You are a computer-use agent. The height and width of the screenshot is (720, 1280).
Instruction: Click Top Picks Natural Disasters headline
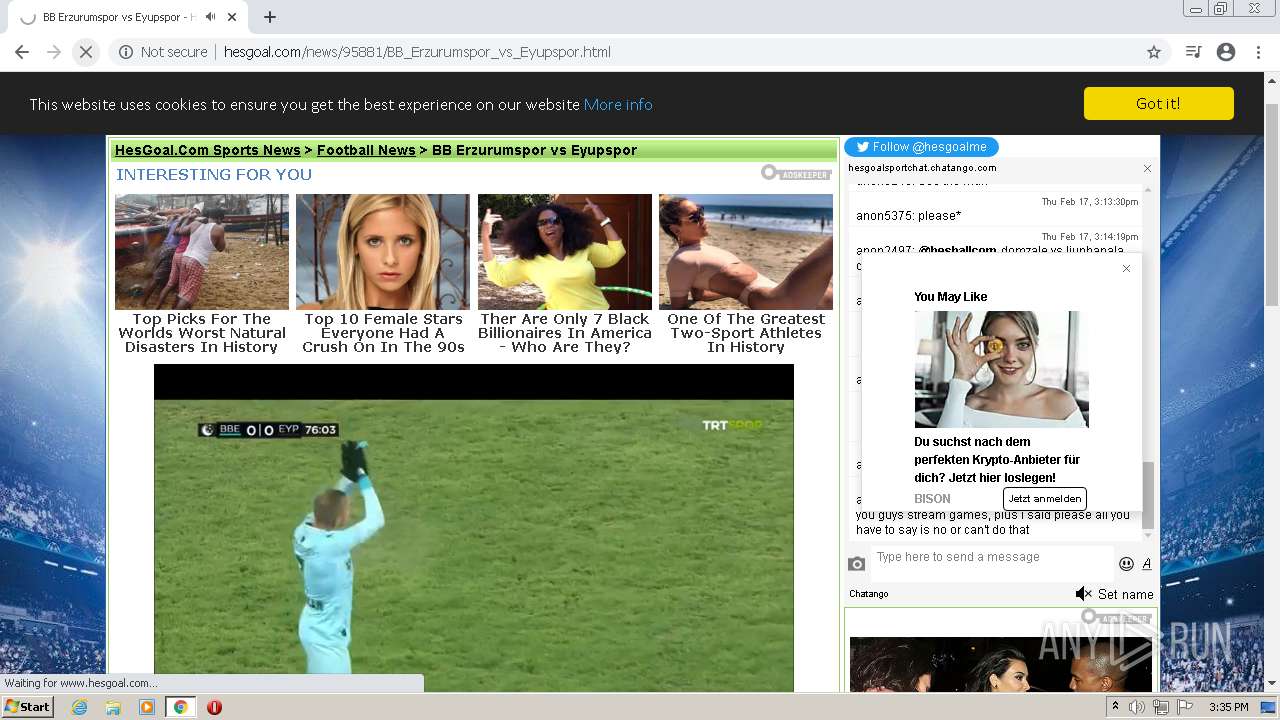[202, 333]
